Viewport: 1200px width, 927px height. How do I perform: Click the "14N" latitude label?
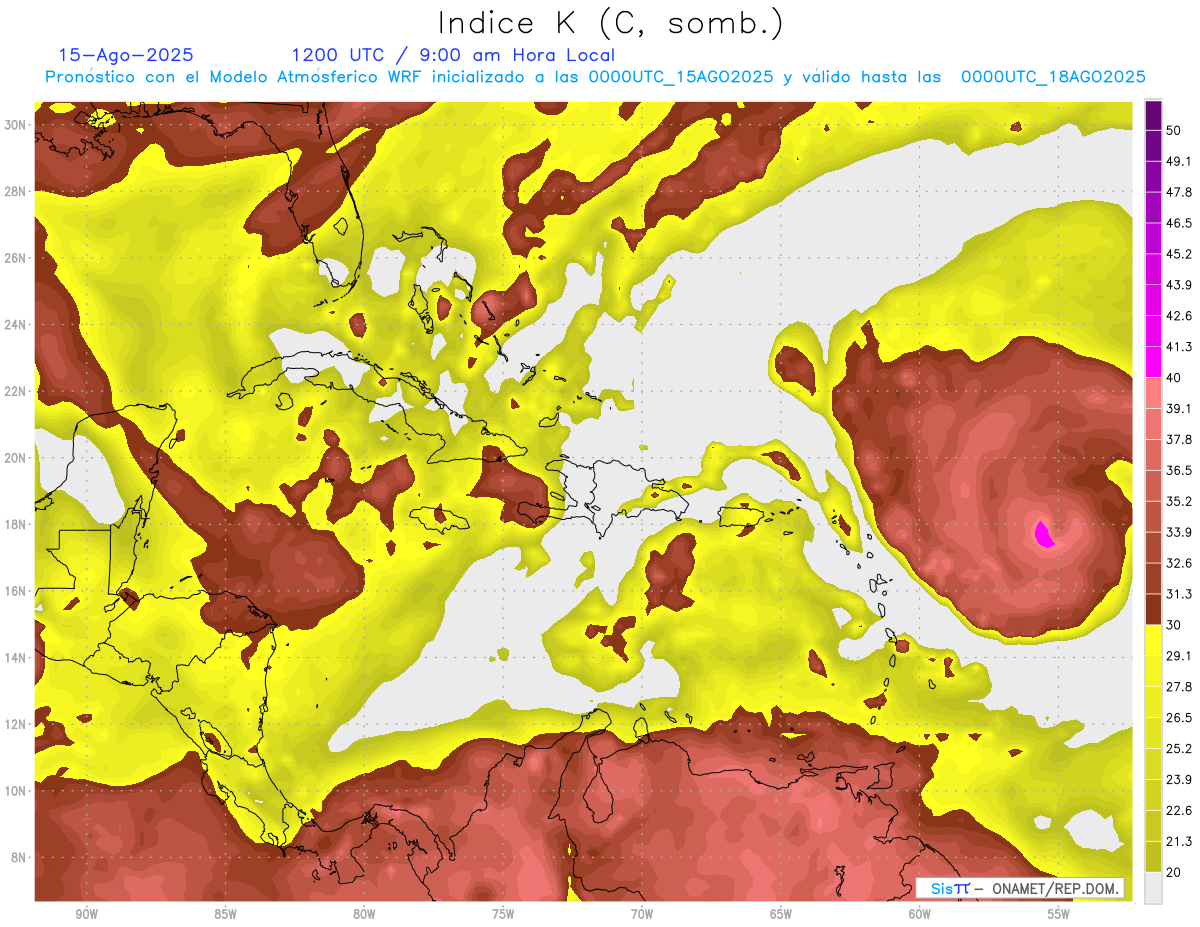[x=17, y=657]
